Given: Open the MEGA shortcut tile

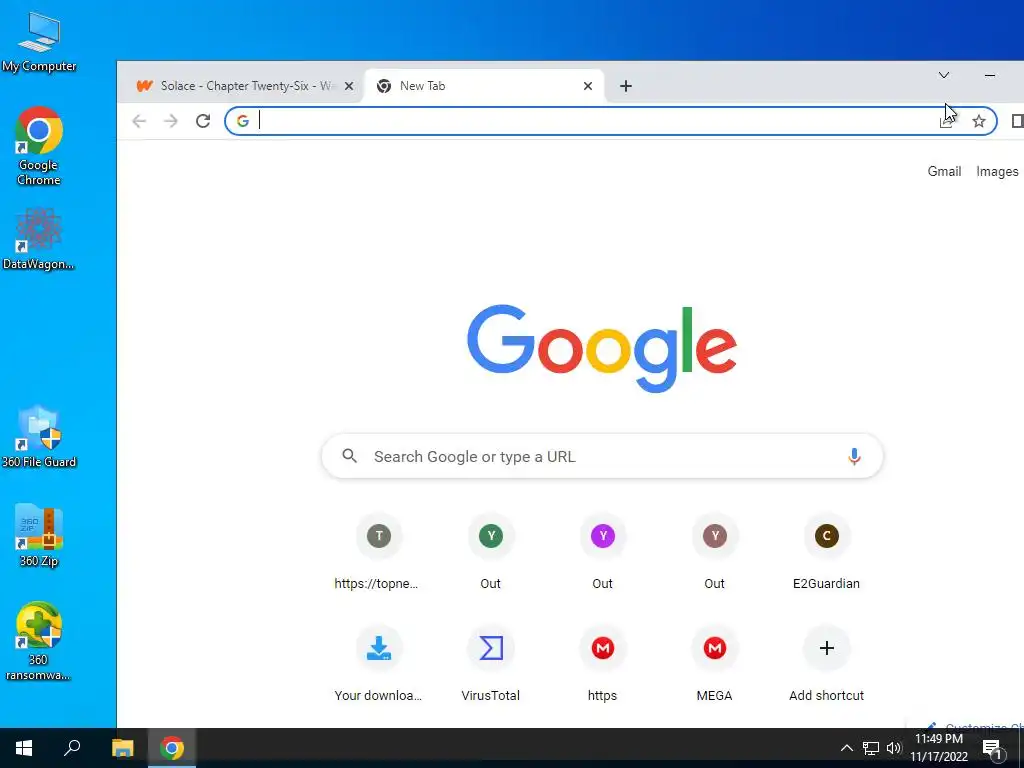Looking at the screenshot, I should coord(714,664).
